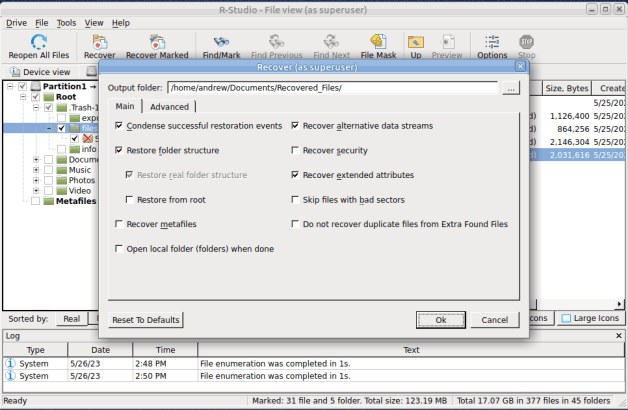Click the info icon of the 2:50 PM log entry
Viewport: 628px width, 410px height.
coord(10,376)
